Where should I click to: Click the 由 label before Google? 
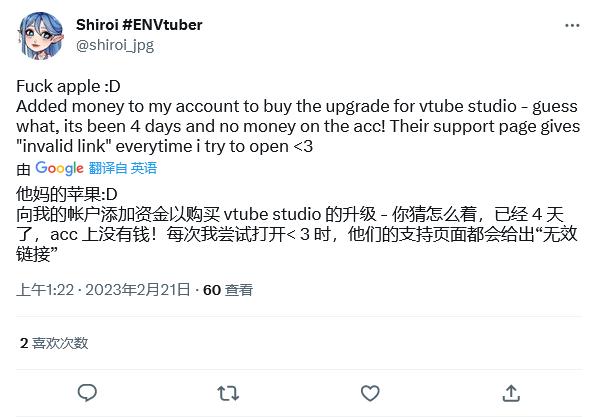tap(23, 169)
